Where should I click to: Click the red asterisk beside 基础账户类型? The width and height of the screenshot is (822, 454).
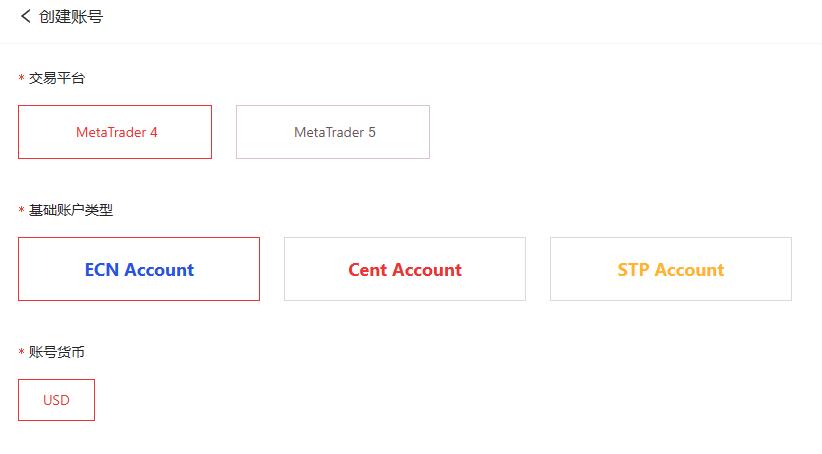click(x=21, y=211)
